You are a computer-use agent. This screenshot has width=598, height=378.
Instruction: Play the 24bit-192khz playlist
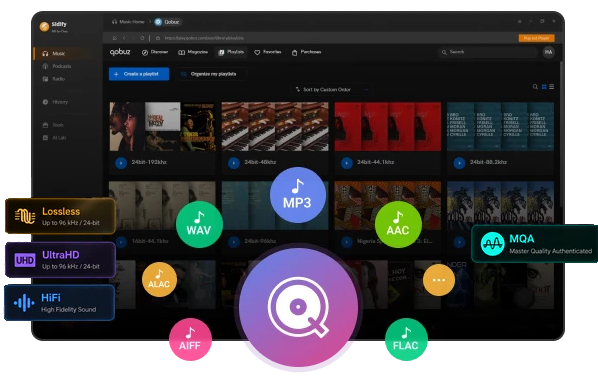pyautogui.click(x=121, y=163)
